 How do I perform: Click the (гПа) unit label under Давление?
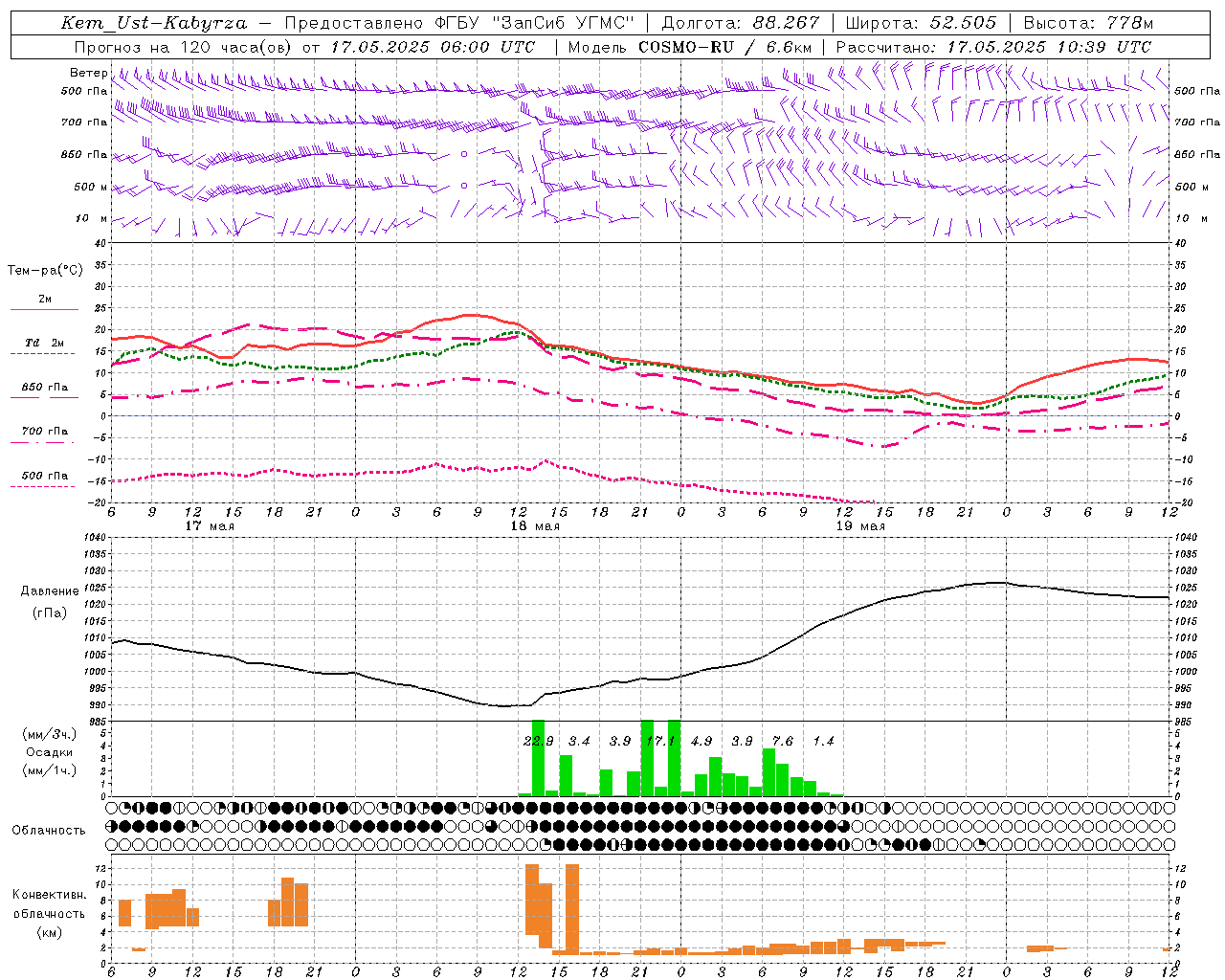(x=50, y=613)
